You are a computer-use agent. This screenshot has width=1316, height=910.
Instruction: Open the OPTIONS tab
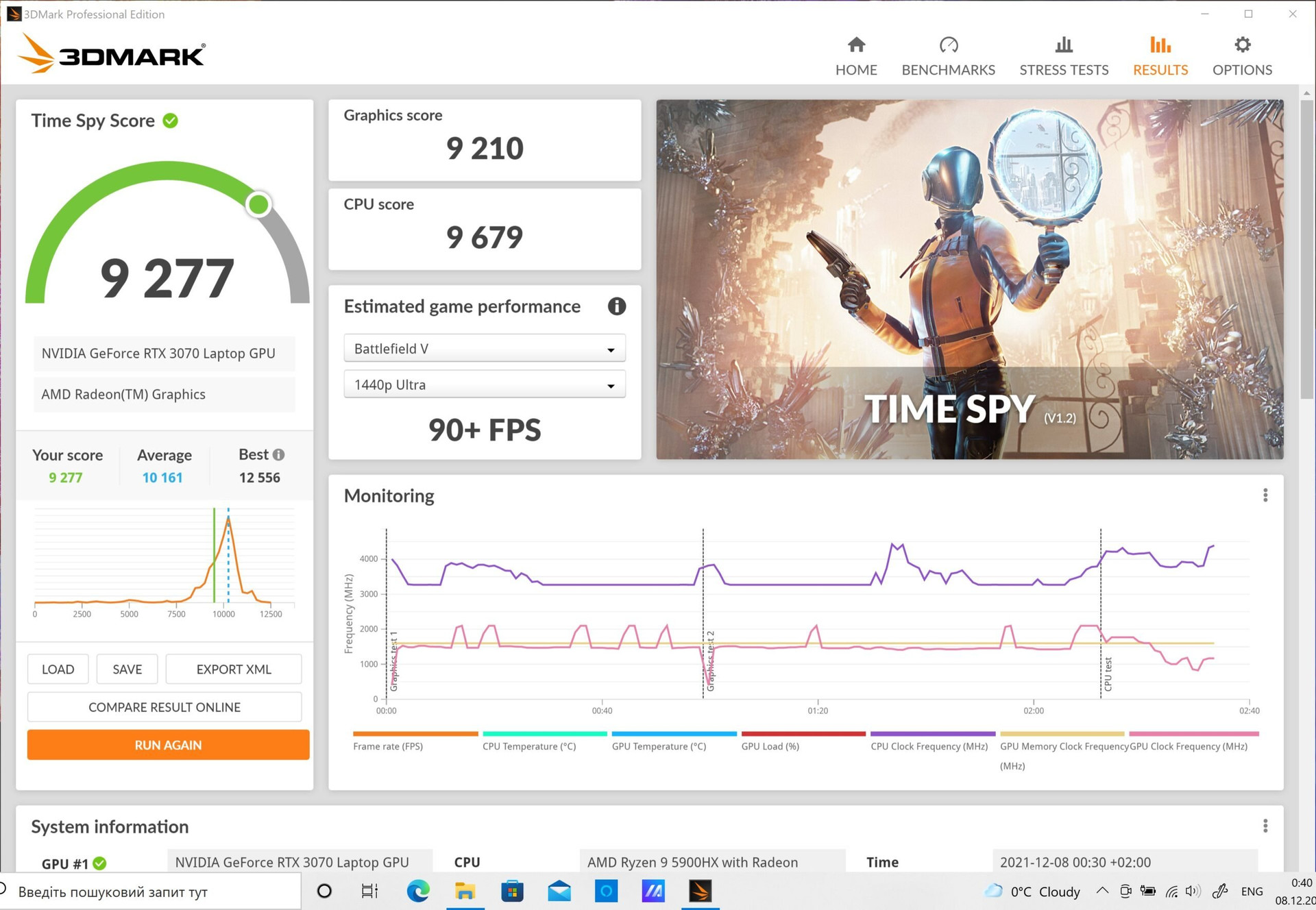click(1242, 56)
